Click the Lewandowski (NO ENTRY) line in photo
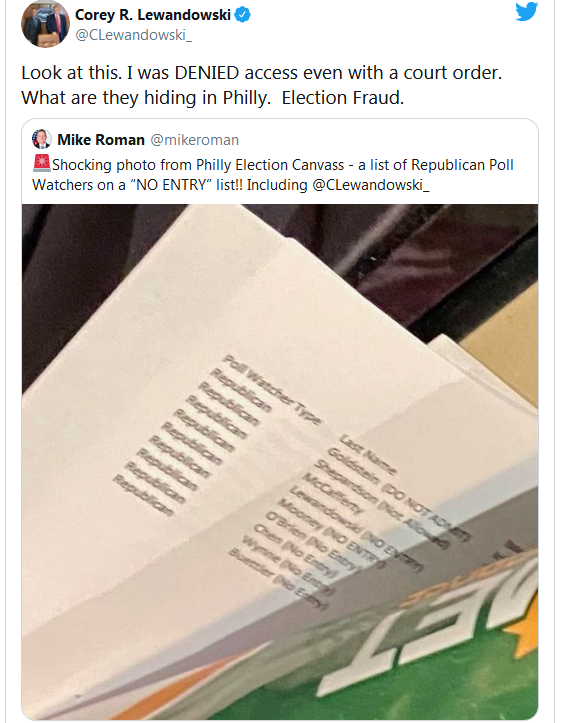This screenshot has height=723, width=584. coord(356,529)
